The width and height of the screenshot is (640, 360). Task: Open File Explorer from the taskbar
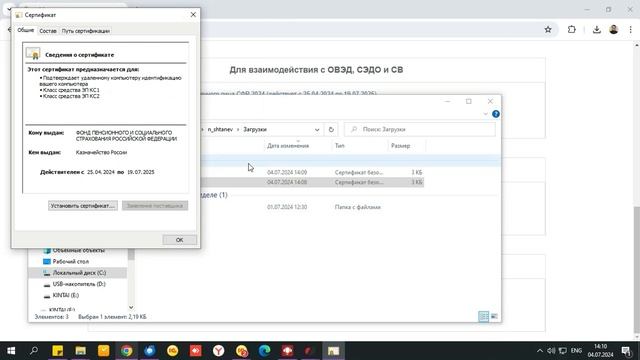pos(80,351)
